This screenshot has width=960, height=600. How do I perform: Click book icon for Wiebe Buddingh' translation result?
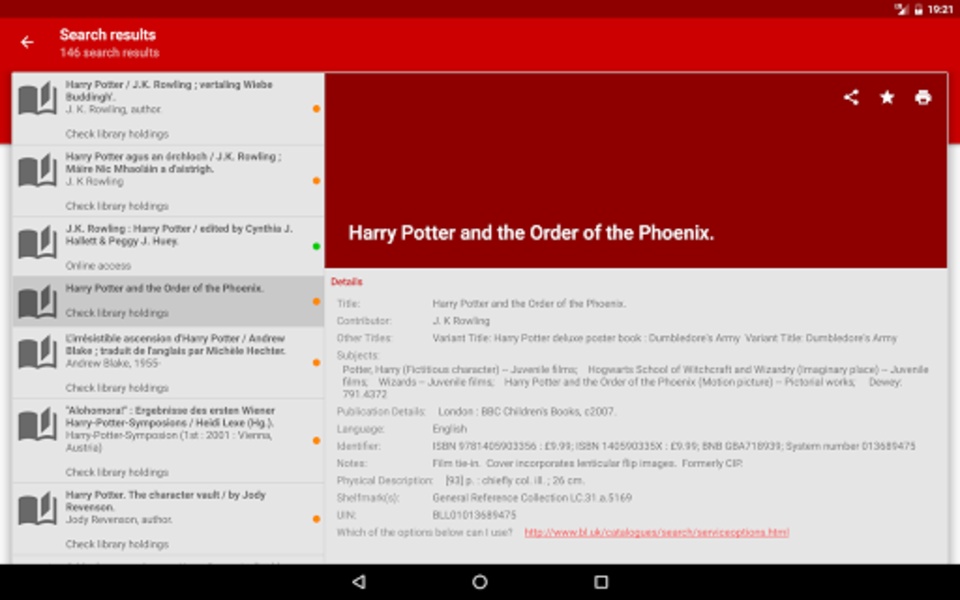point(37,100)
